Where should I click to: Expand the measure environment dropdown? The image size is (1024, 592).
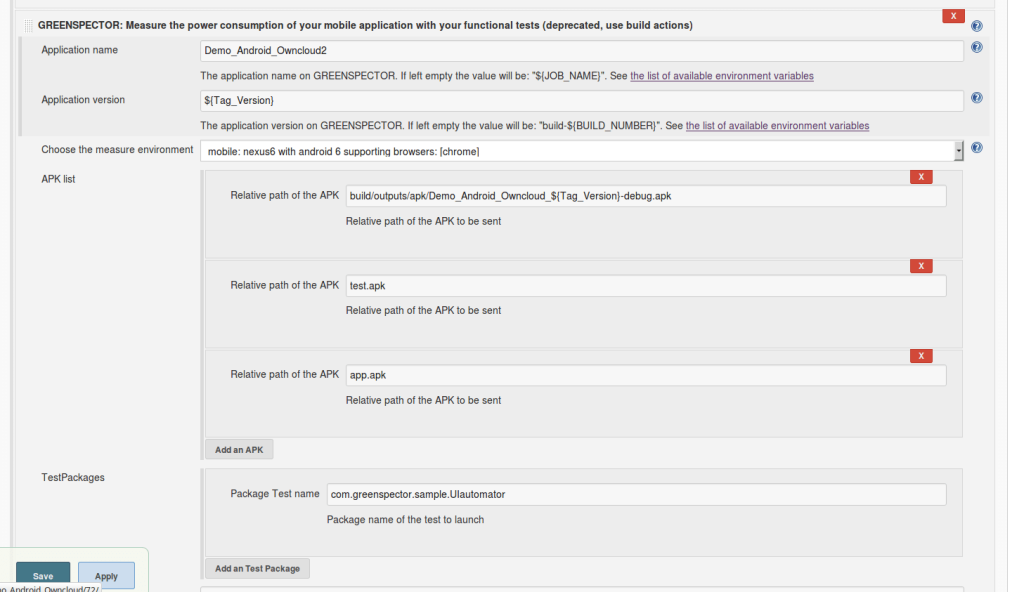tap(581, 151)
